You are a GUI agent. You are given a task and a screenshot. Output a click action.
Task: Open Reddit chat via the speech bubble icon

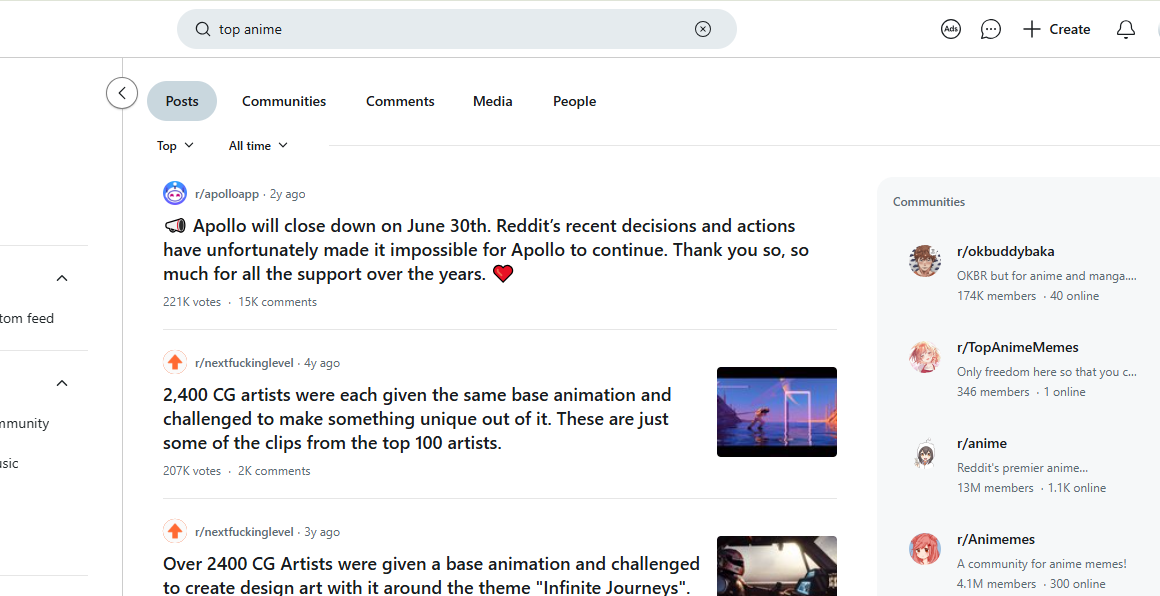coord(990,29)
